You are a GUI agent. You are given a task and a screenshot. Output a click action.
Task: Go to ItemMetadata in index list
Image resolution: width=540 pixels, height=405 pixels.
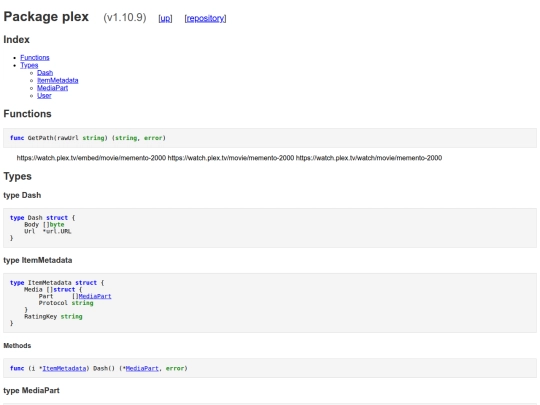[x=58, y=80]
